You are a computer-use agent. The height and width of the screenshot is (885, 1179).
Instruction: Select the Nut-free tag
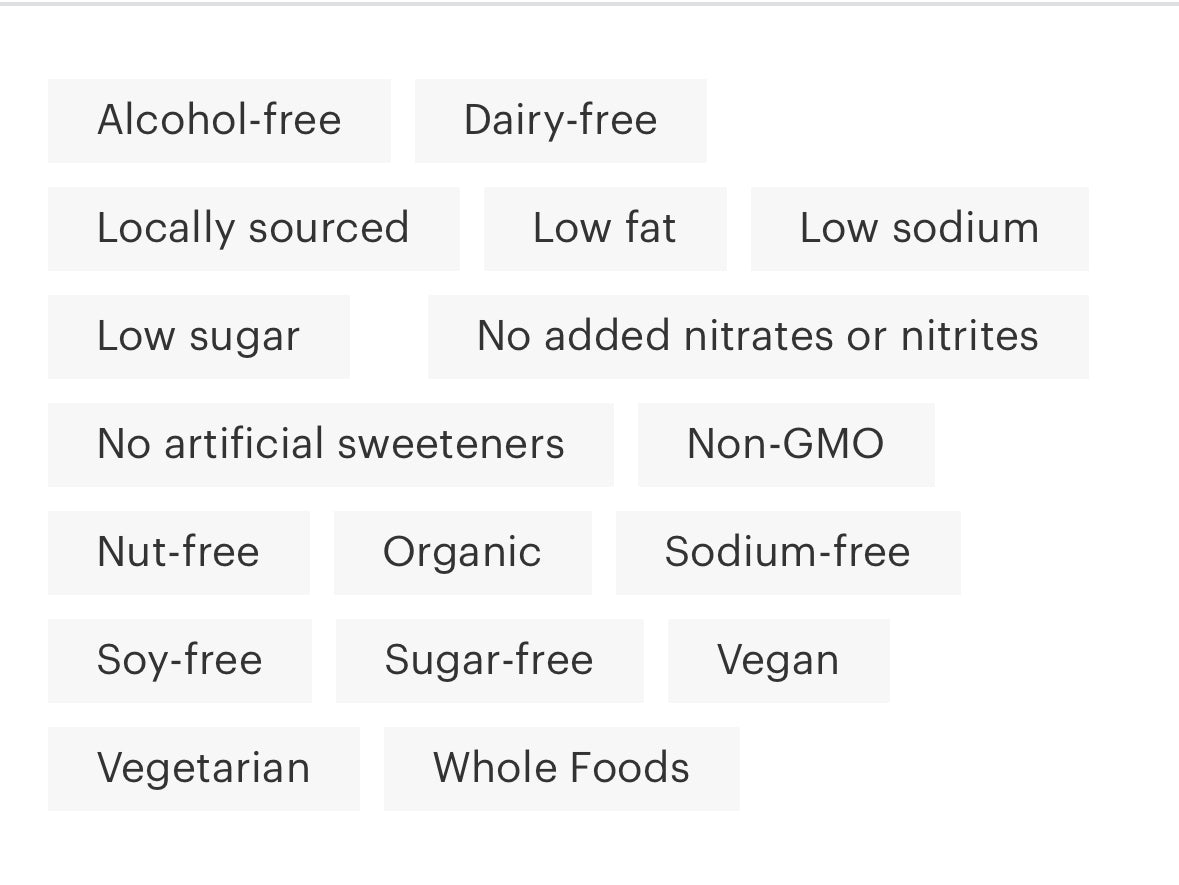(178, 553)
